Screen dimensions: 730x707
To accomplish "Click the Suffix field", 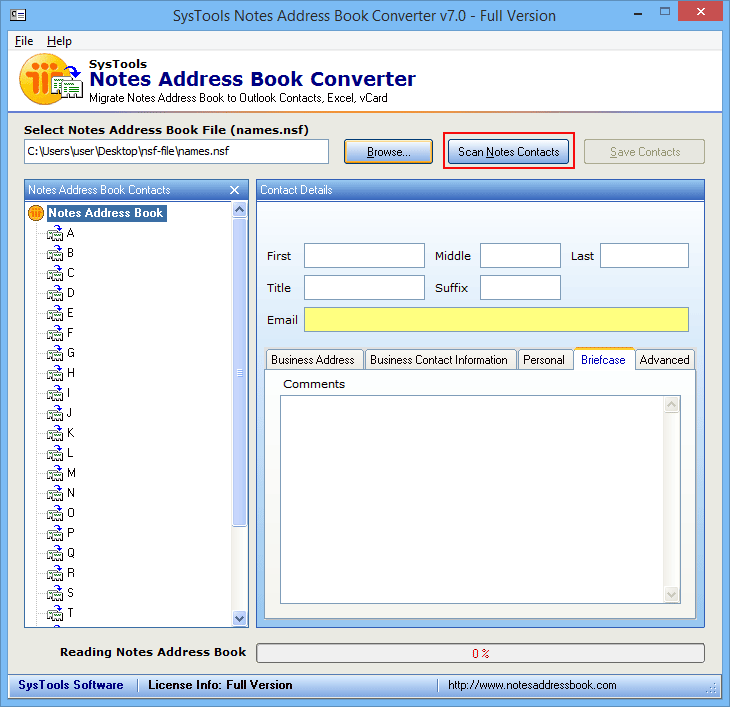I will click(520, 288).
